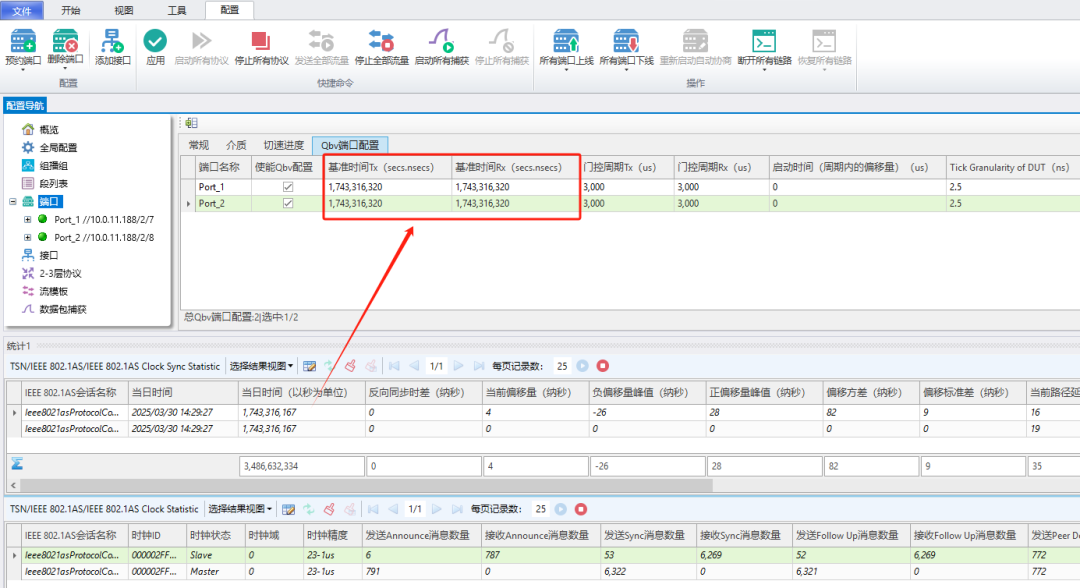Select 全局配置 in navigation tree

[58, 147]
